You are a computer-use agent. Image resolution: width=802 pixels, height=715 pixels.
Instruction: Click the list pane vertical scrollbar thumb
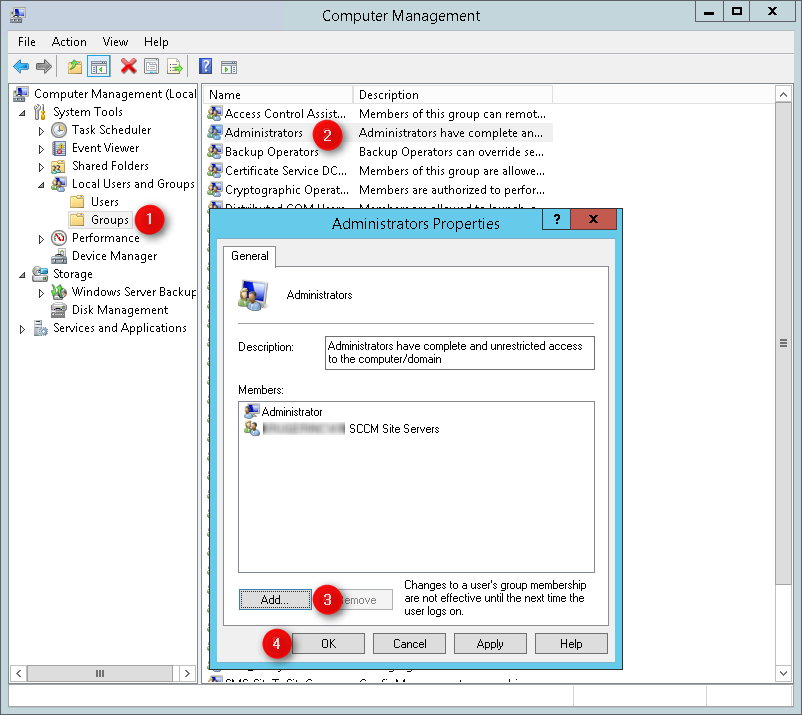pyautogui.click(x=783, y=343)
